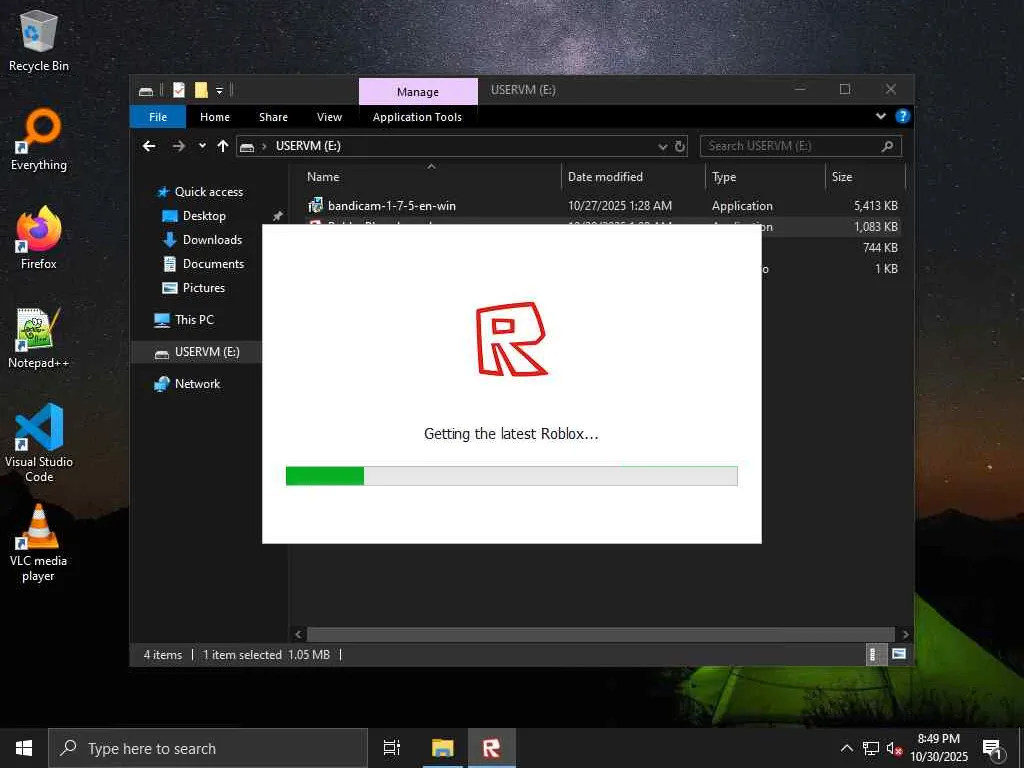Viewport: 1024px width, 768px height.
Task: Switch to Large icons view in status bar
Action: point(899,654)
